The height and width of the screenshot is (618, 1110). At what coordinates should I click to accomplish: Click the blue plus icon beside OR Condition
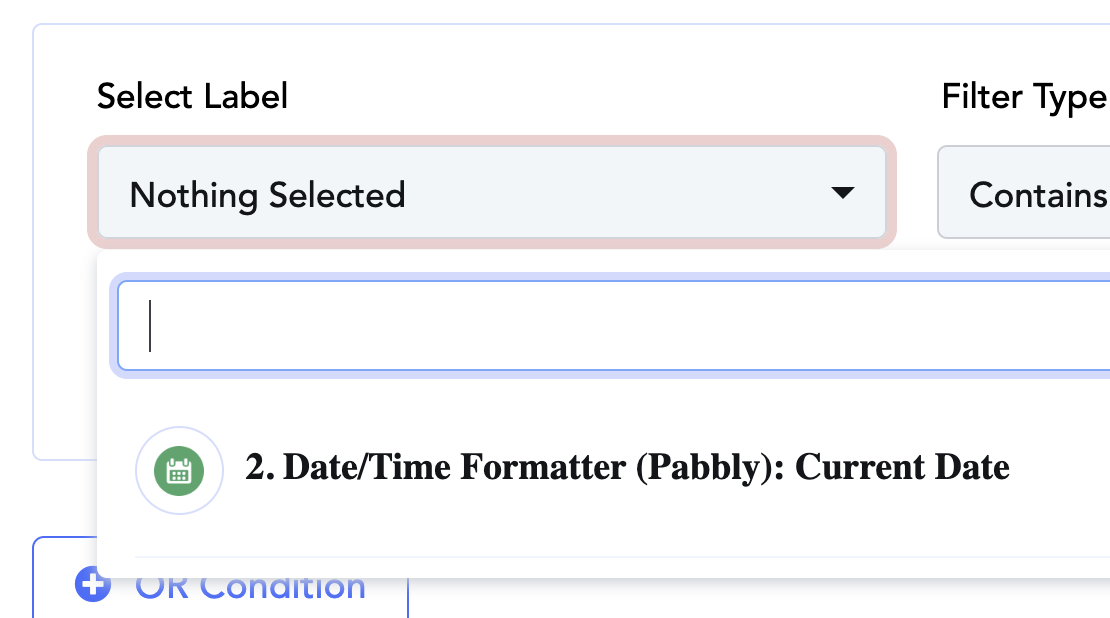pos(93,584)
